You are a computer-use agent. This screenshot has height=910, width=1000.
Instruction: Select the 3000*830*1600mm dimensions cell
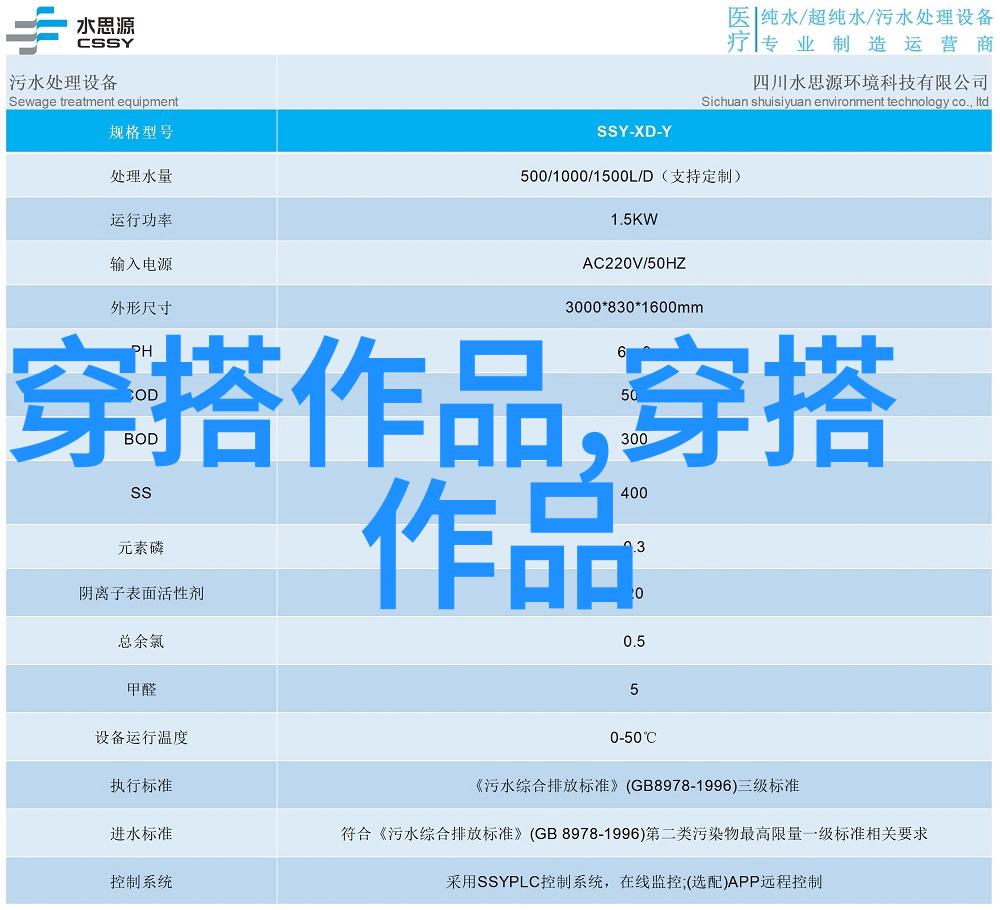[x=634, y=308]
